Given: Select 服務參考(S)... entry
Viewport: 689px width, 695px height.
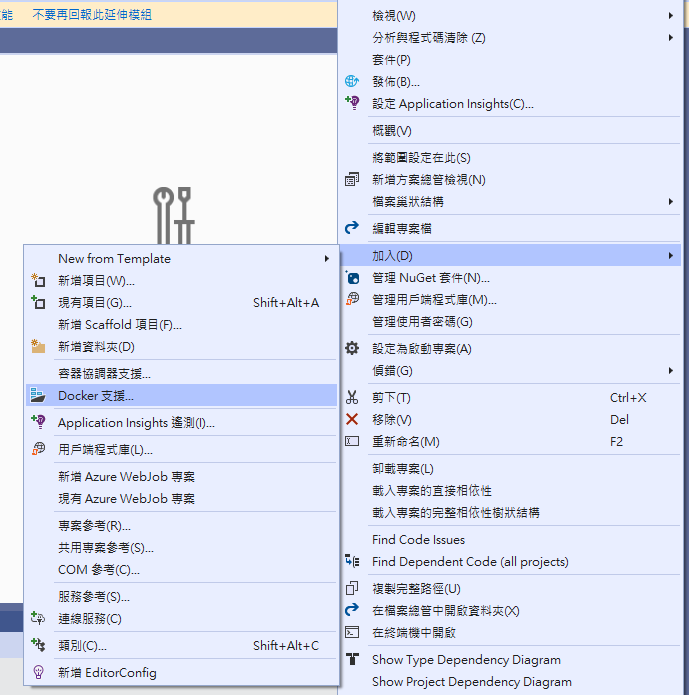Looking at the screenshot, I should [x=181, y=597].
